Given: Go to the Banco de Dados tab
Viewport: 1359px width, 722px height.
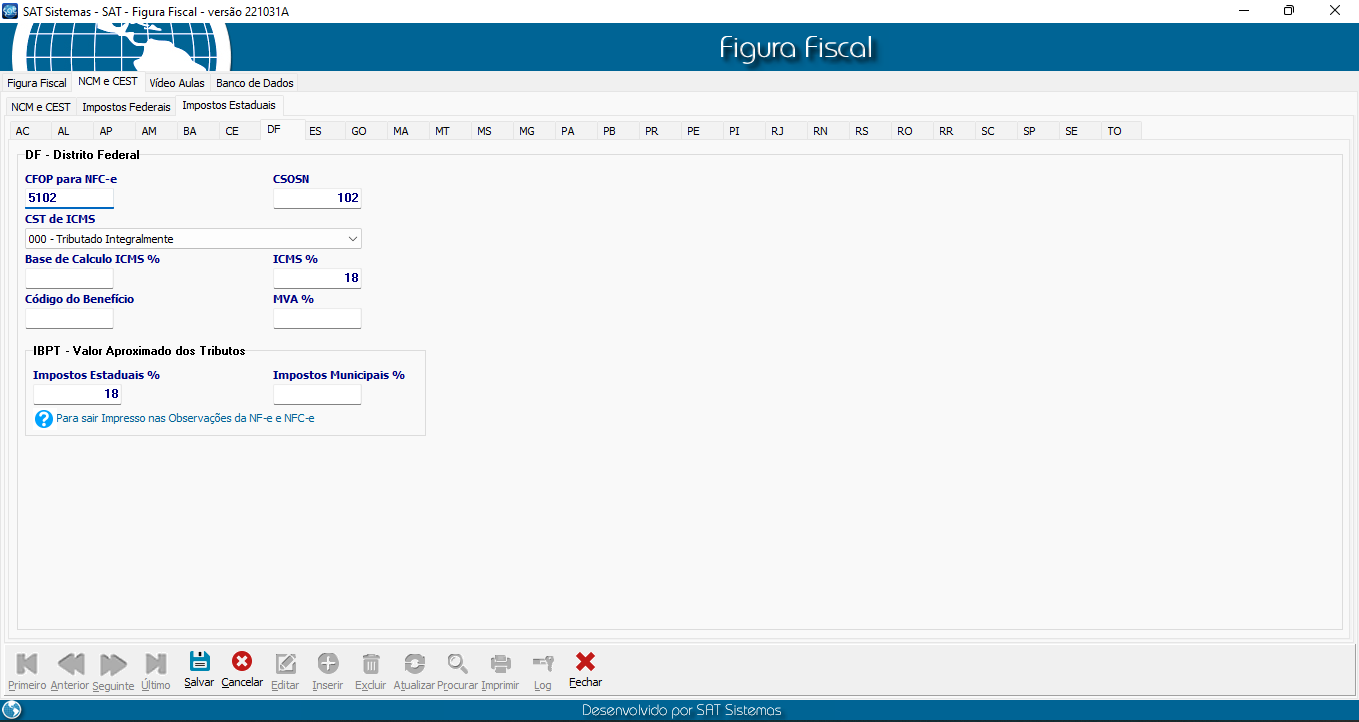Looking at the screenshot, I should point(254,83).
